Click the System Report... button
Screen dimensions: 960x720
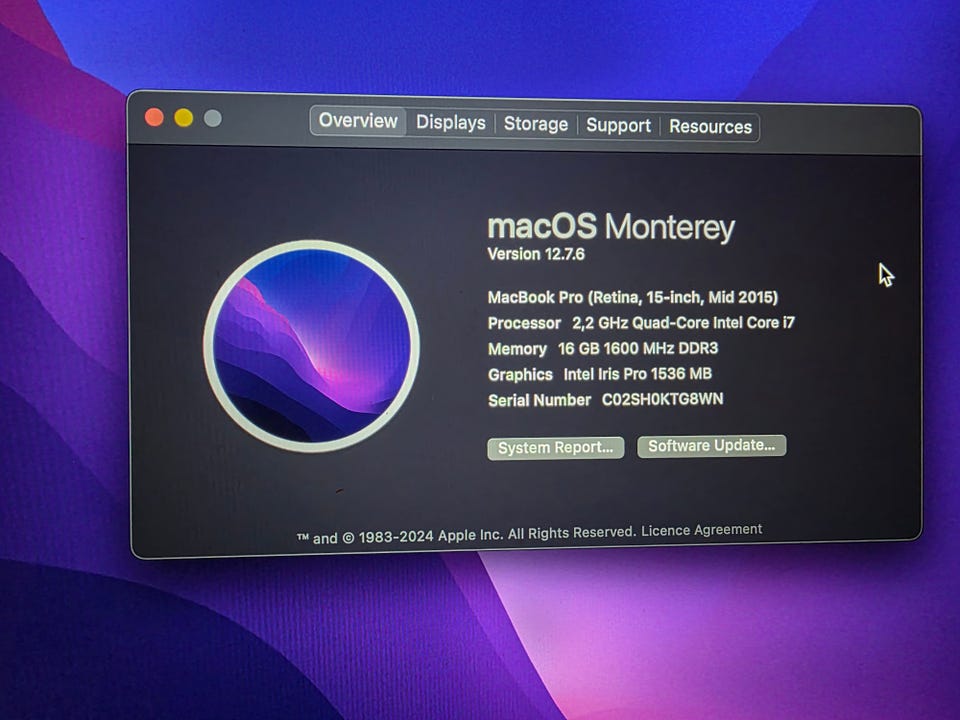coord(555,448)
